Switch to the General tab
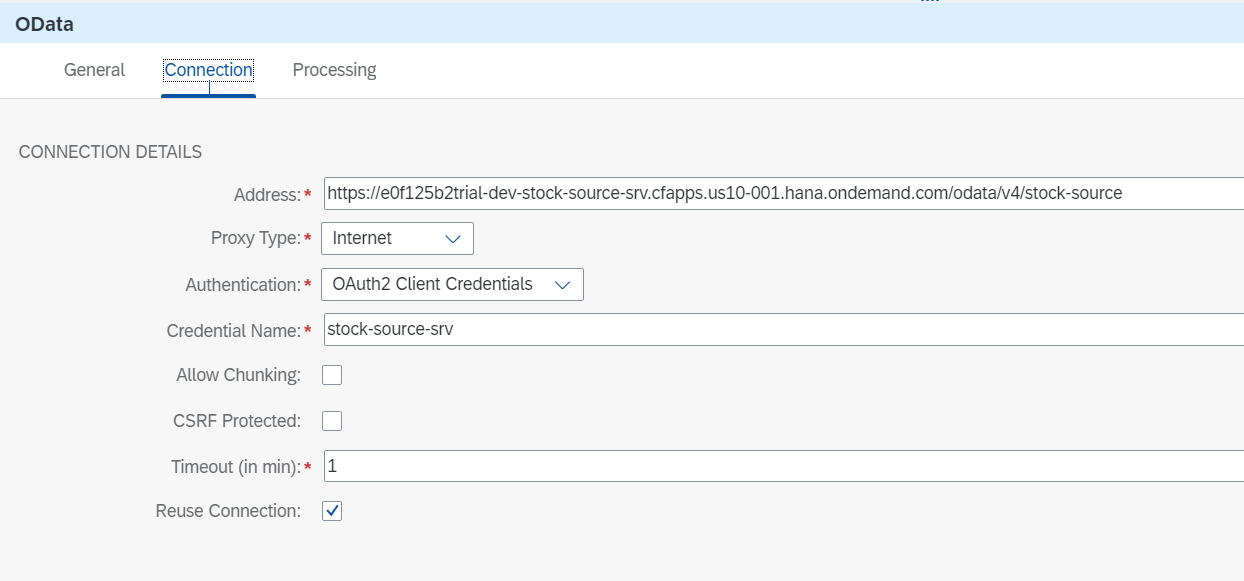 (x=94, y=70)
